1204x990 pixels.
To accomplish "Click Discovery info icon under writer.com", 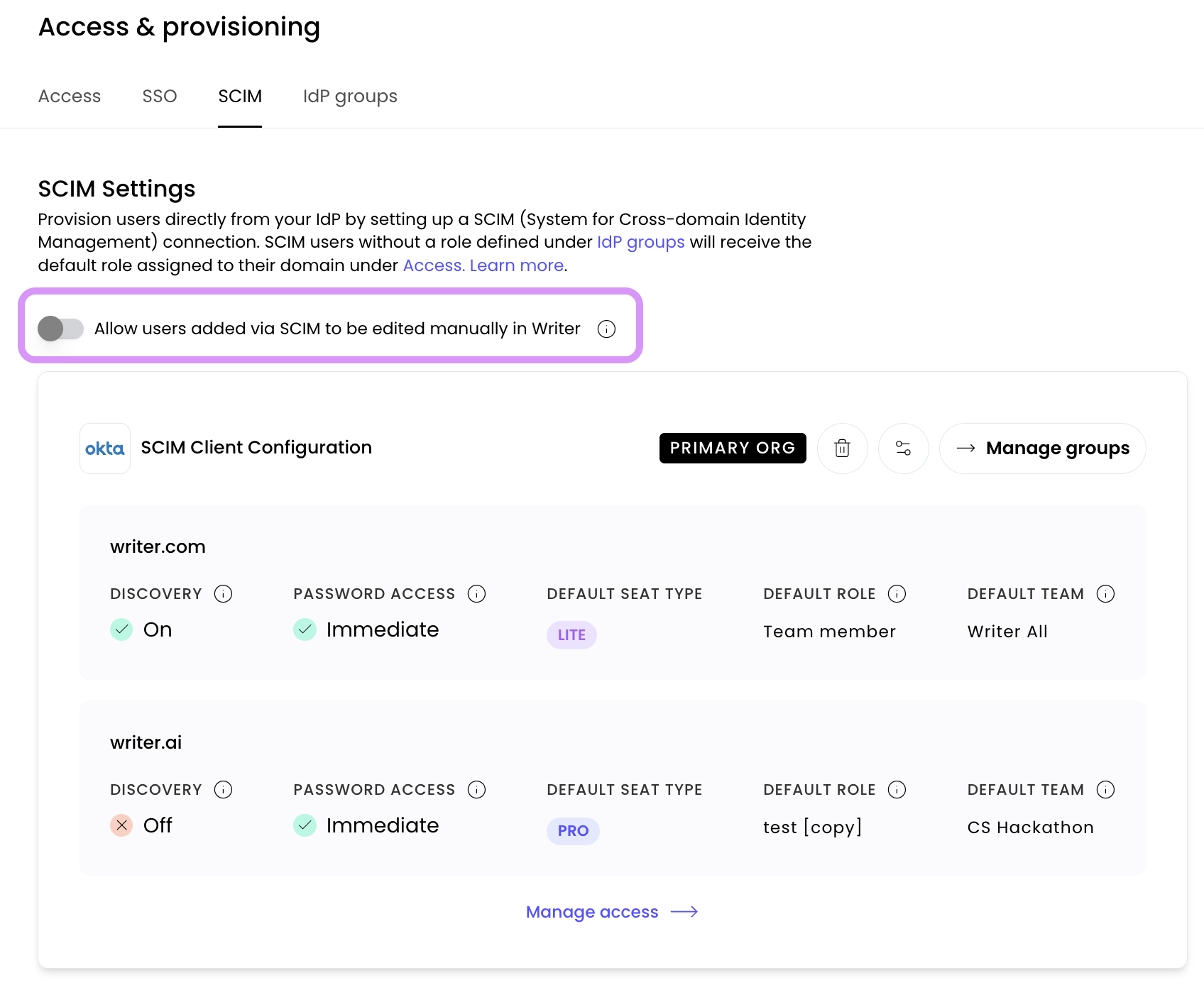I will tap(223, 594).
